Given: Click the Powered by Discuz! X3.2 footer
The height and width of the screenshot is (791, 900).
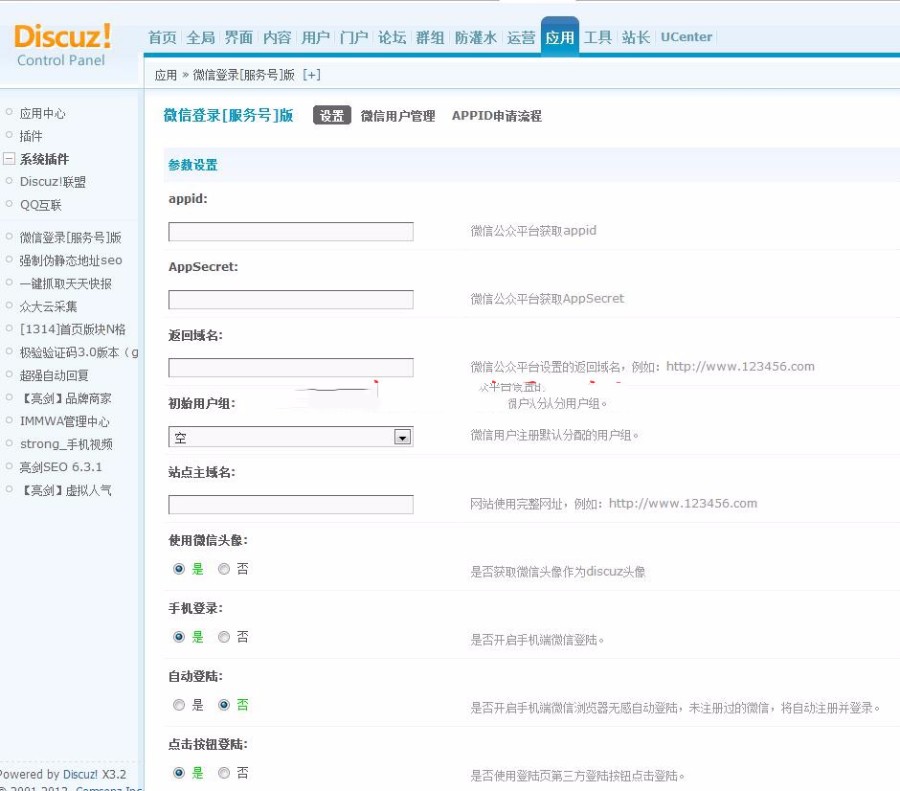Looking at the screenshot, I should [62, 774].
